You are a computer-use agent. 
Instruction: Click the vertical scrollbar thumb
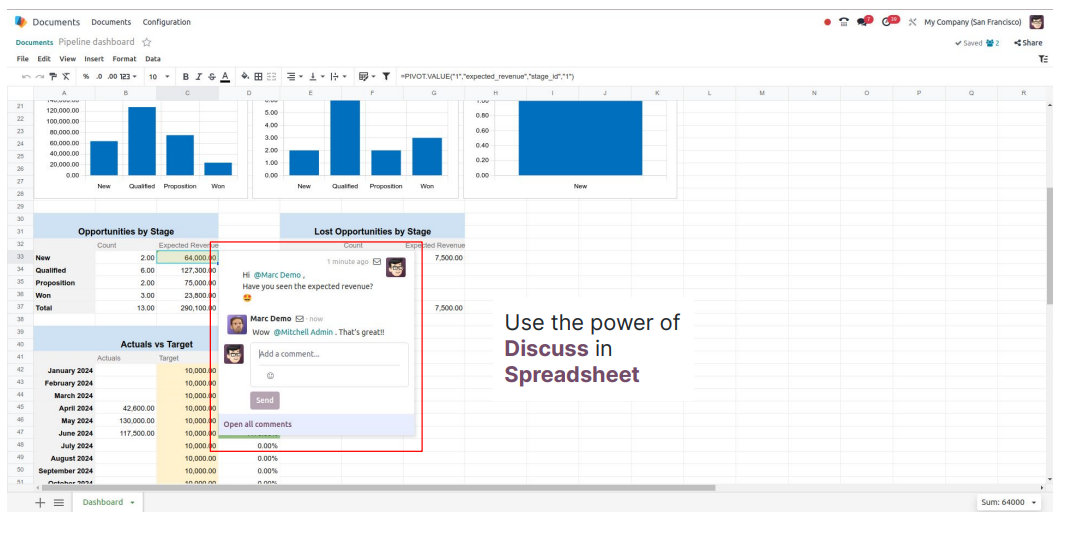pyautogui.click(x=1049, y=245)
